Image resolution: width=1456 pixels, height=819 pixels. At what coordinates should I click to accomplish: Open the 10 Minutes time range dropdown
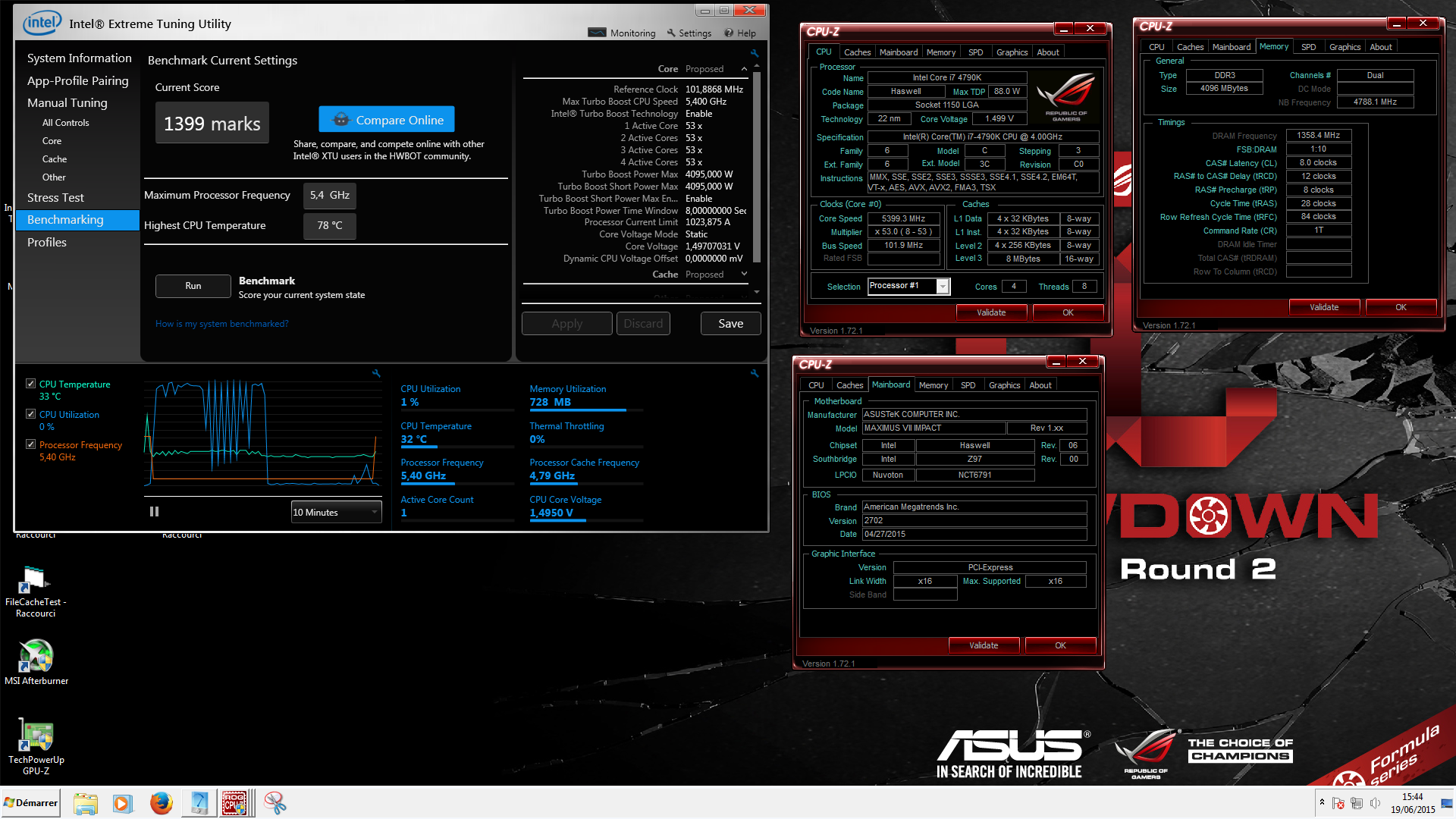point(336,512)
